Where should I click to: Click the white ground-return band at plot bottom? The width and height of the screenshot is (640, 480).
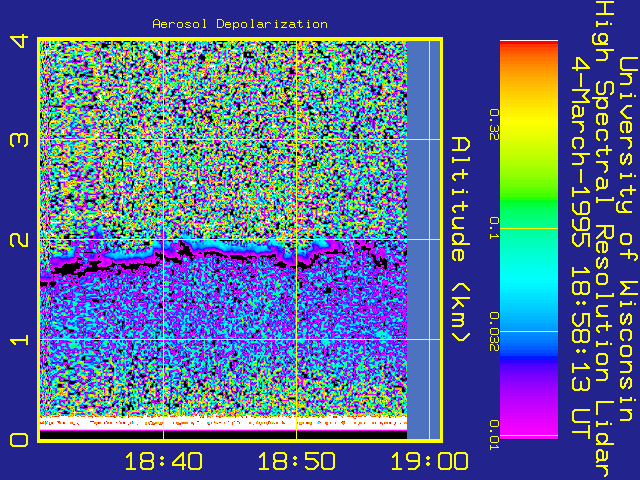(x=223, y=423)
